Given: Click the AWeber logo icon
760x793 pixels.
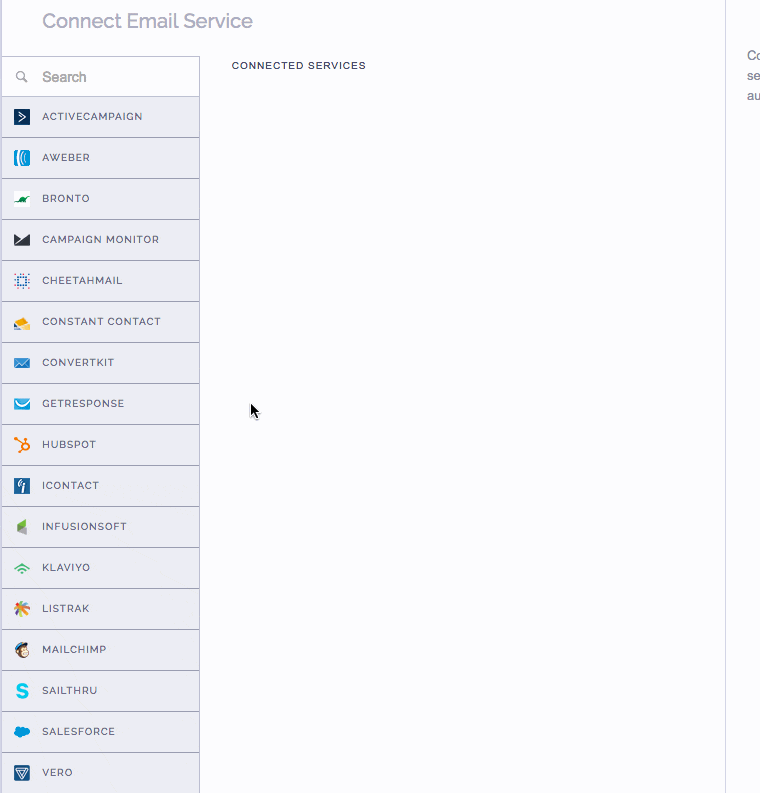Looking at the screenshot, I should point(22,158).
